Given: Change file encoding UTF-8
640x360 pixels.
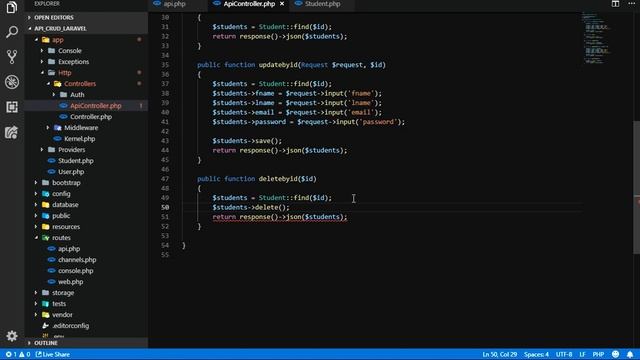Looking at the screenshot, I should coord(564,354).
